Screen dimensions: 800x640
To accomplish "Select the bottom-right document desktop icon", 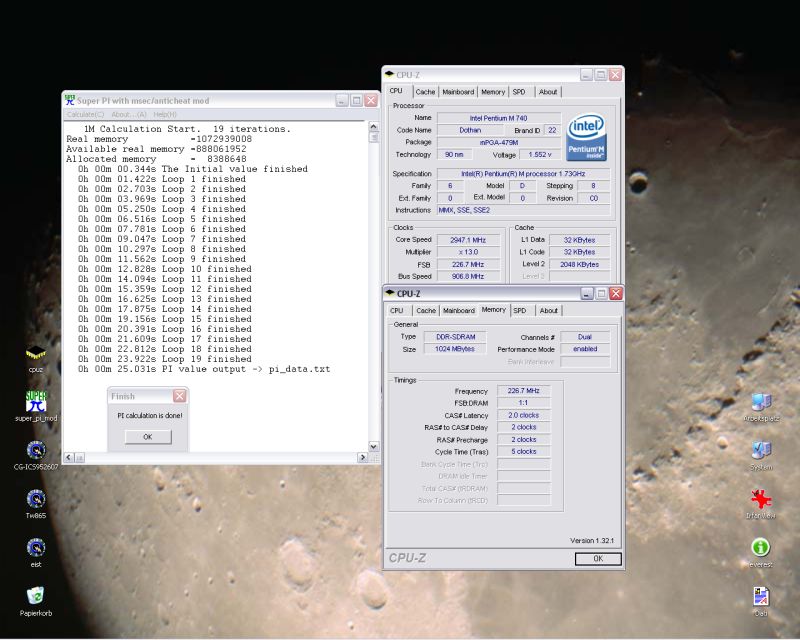I will click(x=761, y=601).
